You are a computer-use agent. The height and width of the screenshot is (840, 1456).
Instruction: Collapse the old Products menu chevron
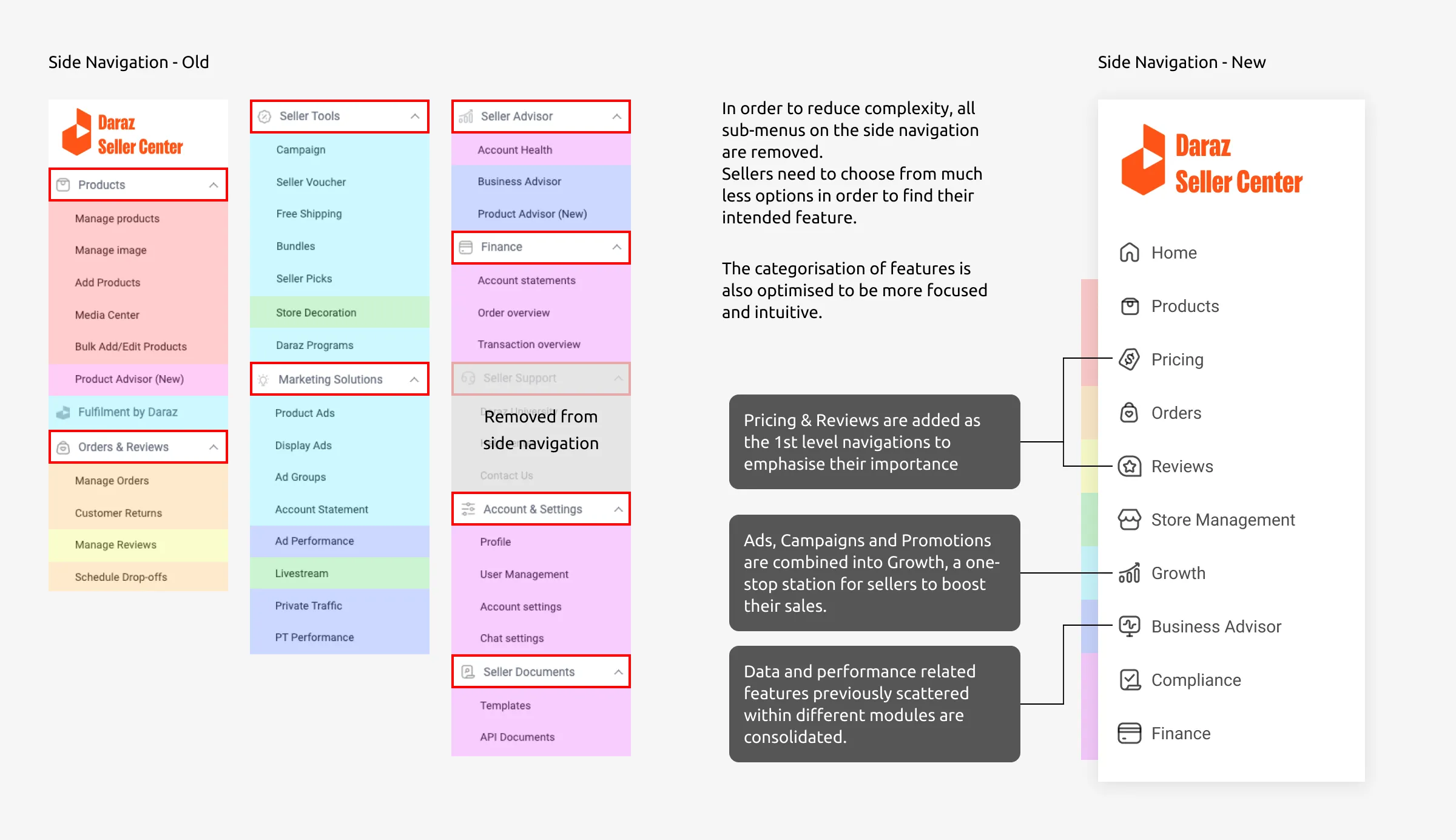point(214,185)
